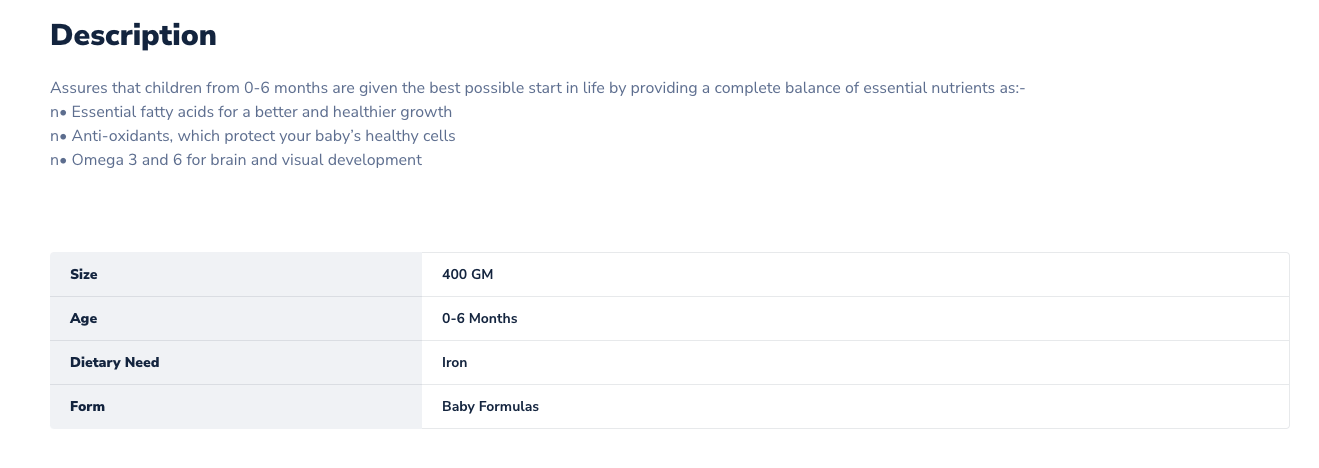
Task: Click the Form label in the table
Action: tap(87, 407)
